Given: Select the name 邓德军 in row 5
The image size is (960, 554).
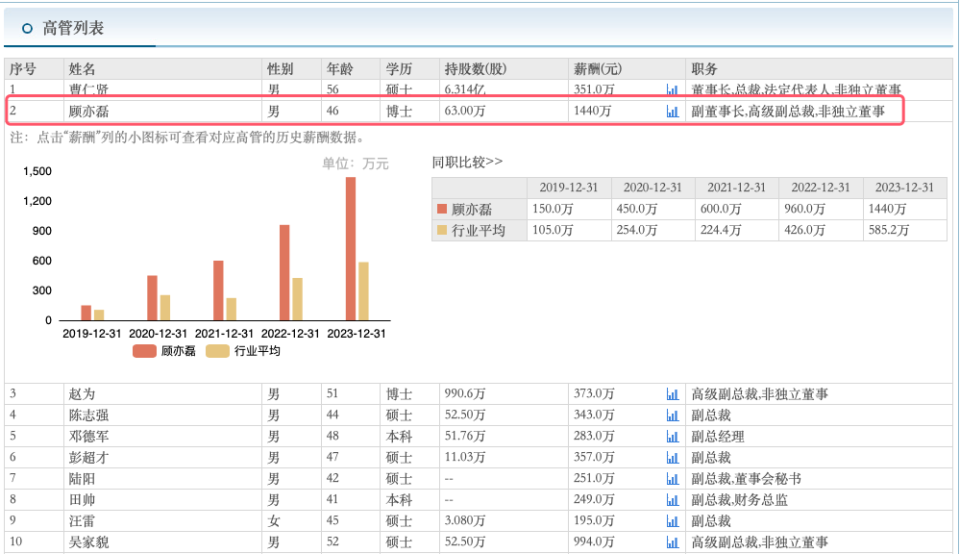Looking at the screenshot, I should pos(89,436).
